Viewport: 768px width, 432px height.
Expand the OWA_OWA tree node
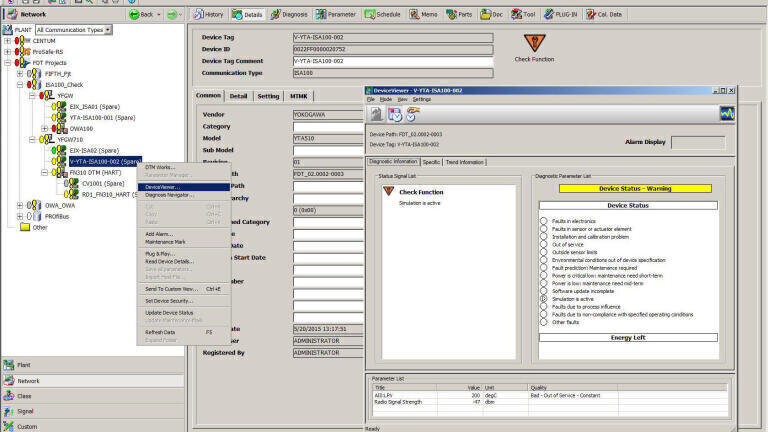(20, 205)
